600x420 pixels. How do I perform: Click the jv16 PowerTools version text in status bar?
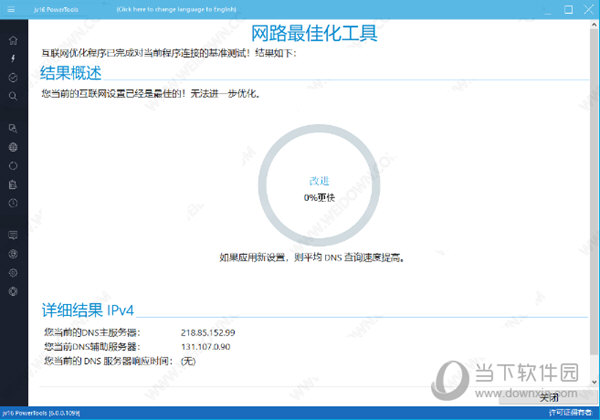click(x=41, y=413)
